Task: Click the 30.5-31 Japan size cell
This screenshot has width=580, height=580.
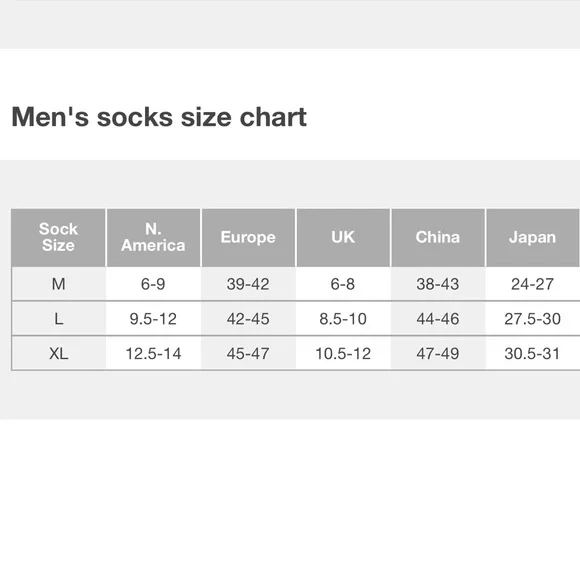Action: tap(533, 354)
